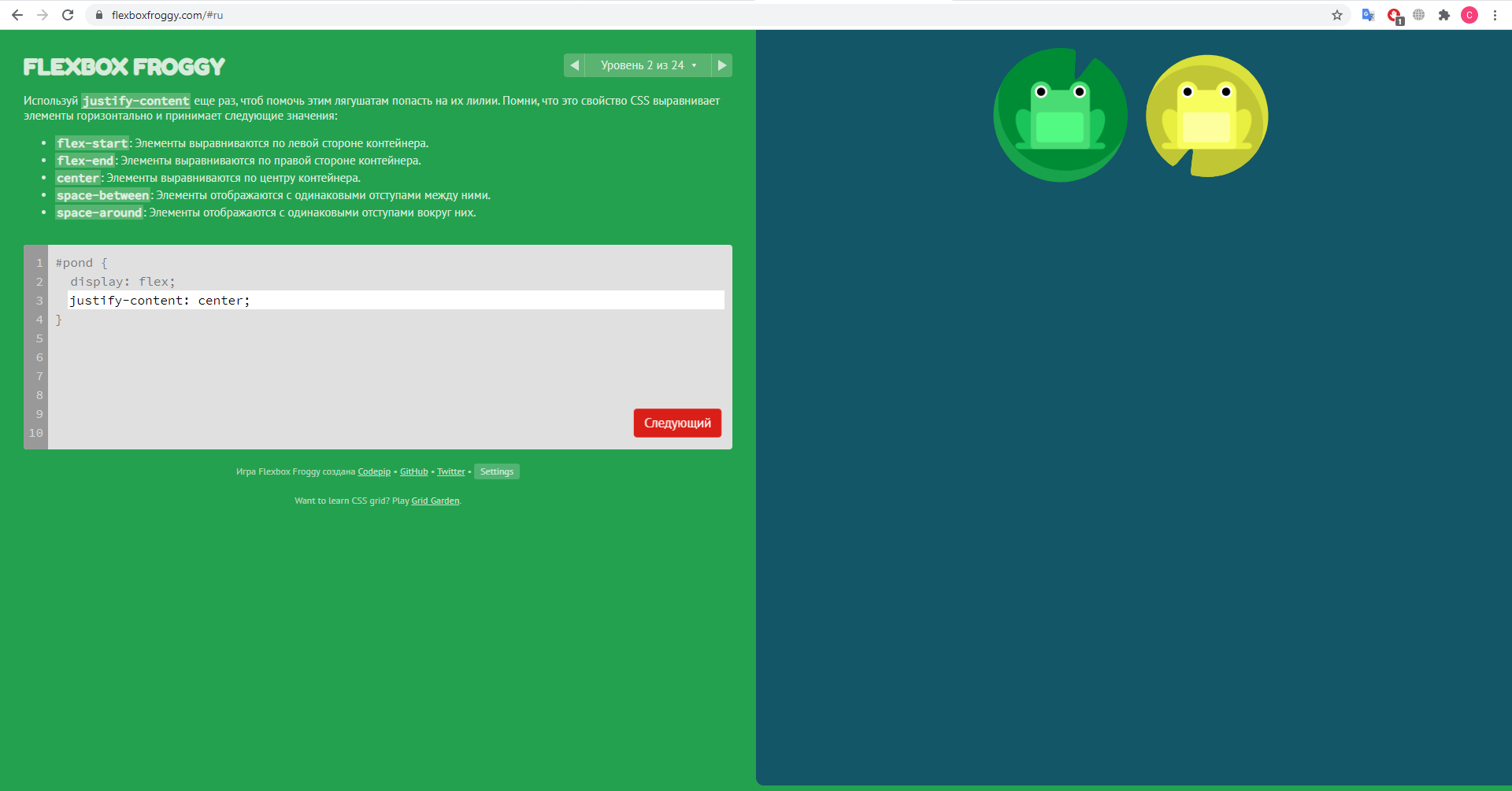Screen dimensions: 1512x791
Task: Click the 'display: flex;' code line
Action: [x=123, y=282]
